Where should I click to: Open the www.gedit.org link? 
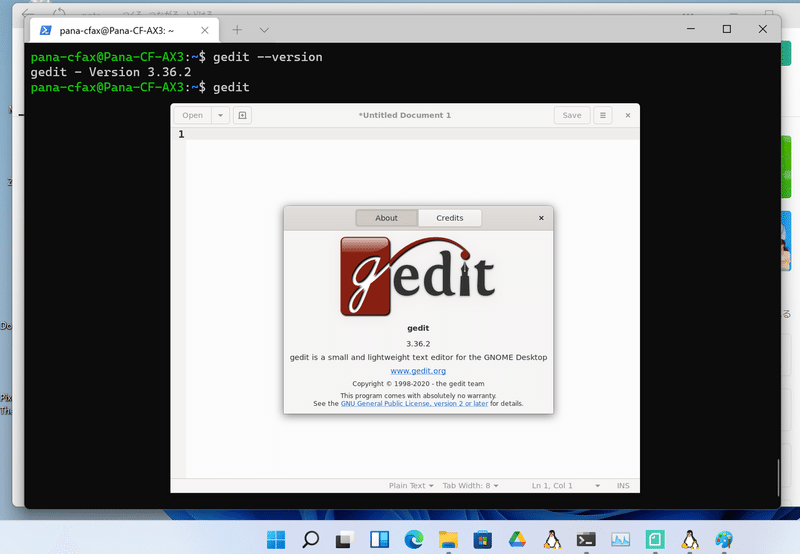(x=418, y=371)
